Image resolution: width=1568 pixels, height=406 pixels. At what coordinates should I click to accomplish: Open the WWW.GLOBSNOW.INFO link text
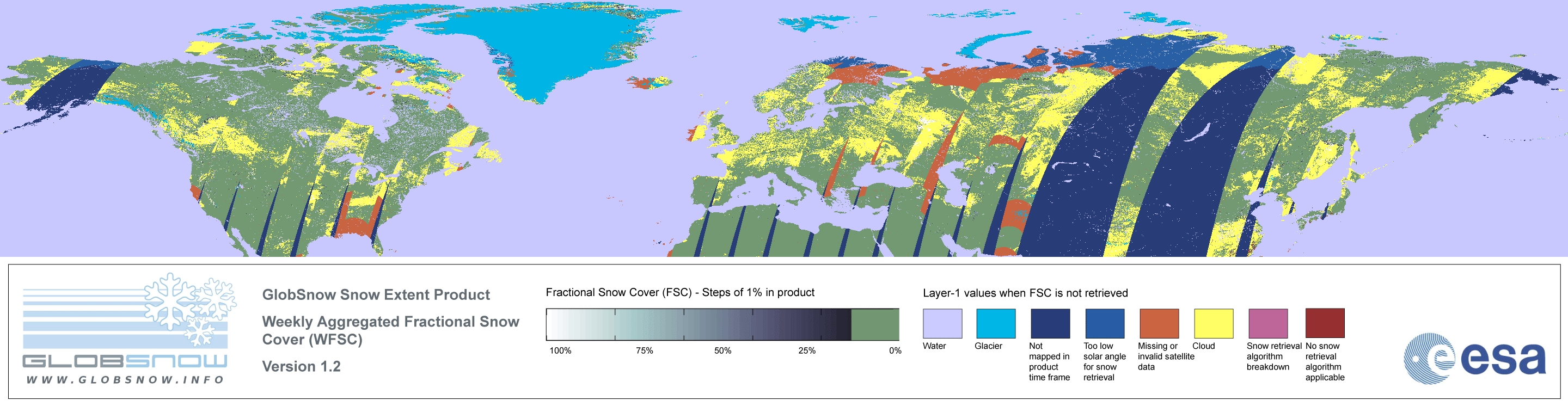click(125, 379)
